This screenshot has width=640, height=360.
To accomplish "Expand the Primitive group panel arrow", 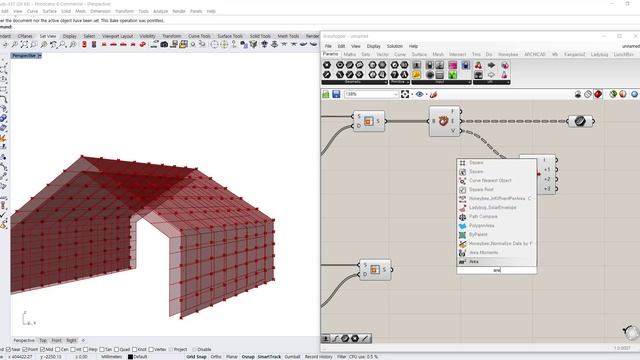I will point(408,82).
